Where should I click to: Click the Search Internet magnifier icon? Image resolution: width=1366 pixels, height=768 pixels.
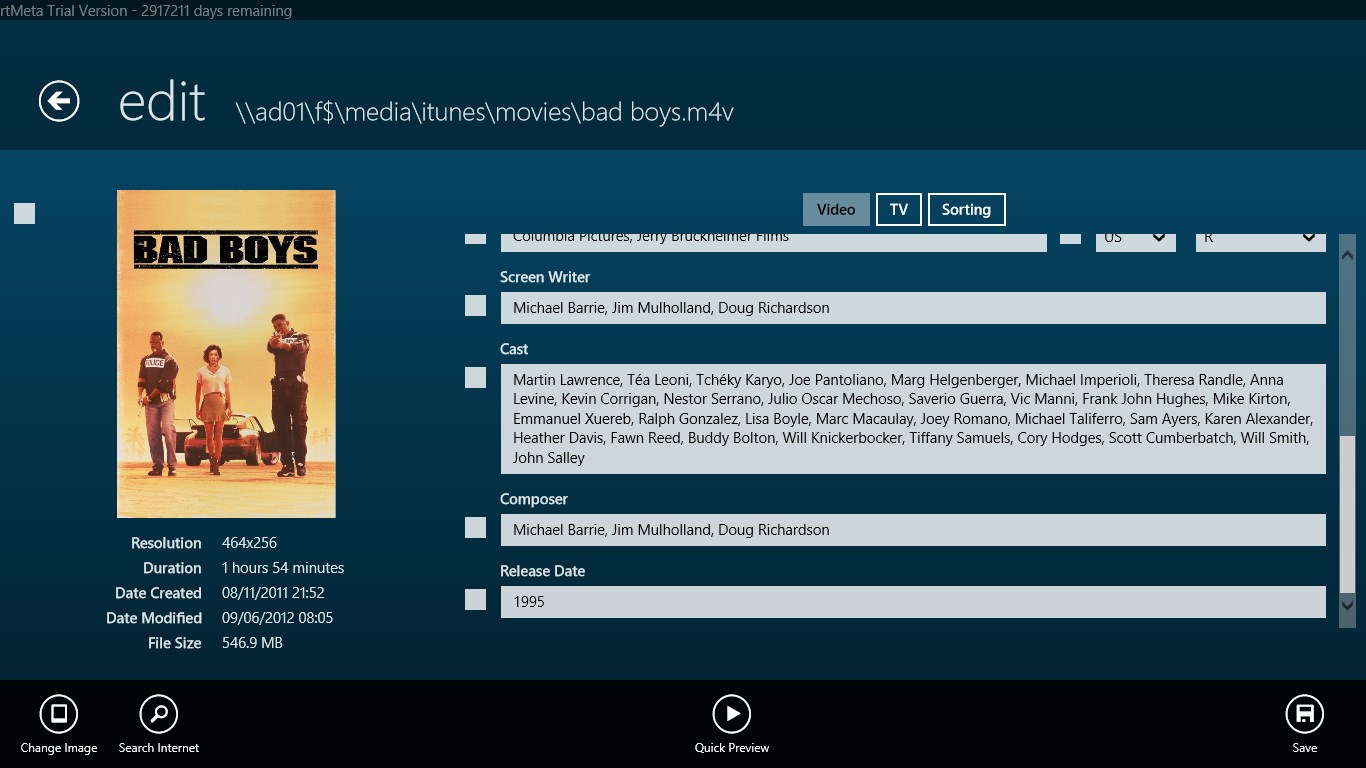click(158, 714)
